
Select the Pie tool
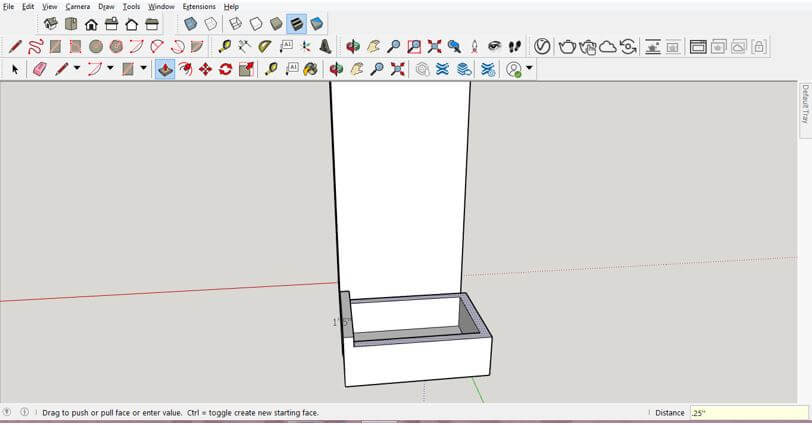[x=197, y=47]
